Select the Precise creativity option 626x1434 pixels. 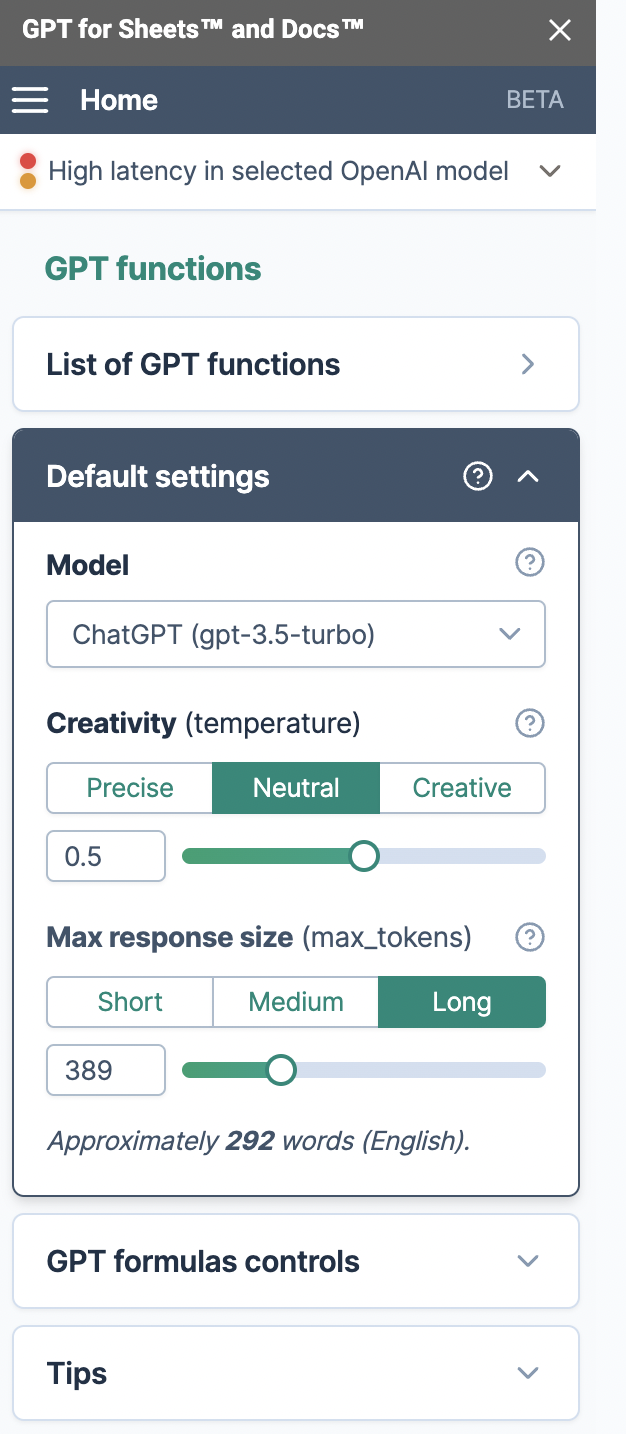coord(130,788)
